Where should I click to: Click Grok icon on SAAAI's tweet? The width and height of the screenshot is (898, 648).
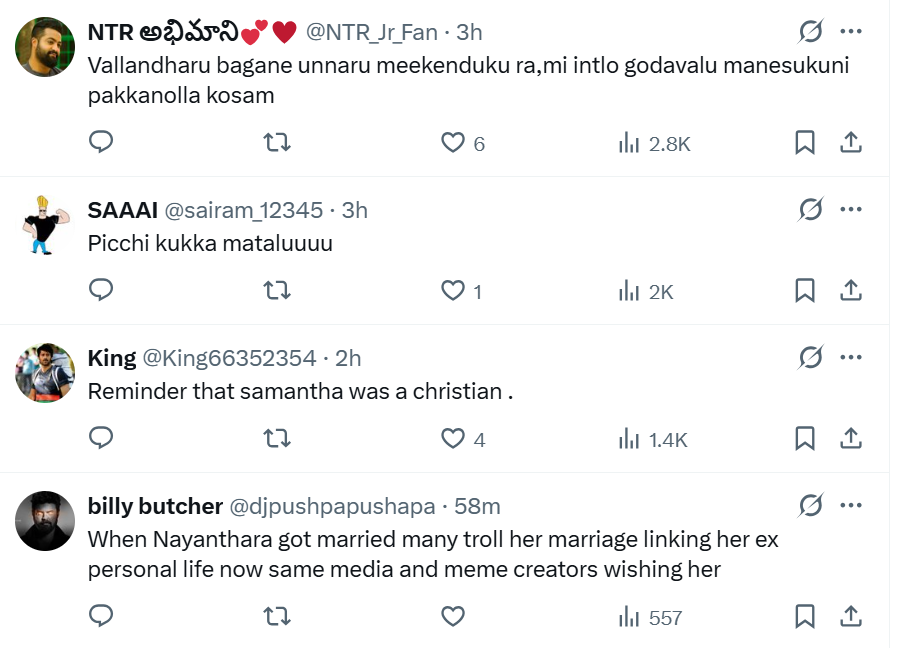[x=810, y=210]
